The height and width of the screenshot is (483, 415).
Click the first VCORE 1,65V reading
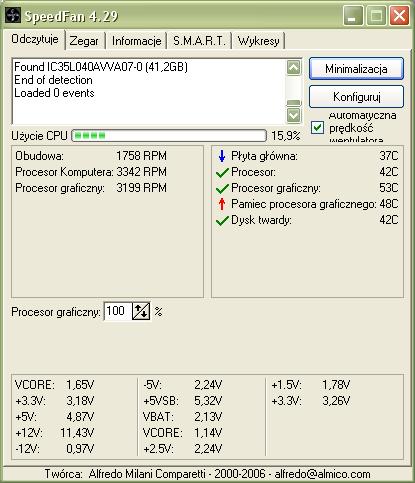[x=55, y=385]
